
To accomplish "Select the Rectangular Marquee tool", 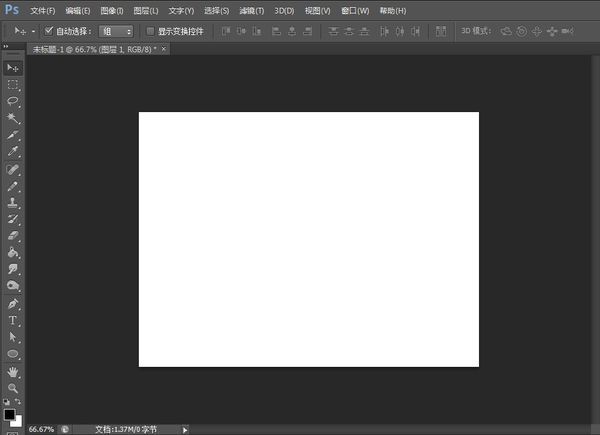I will tap(13, 85).
